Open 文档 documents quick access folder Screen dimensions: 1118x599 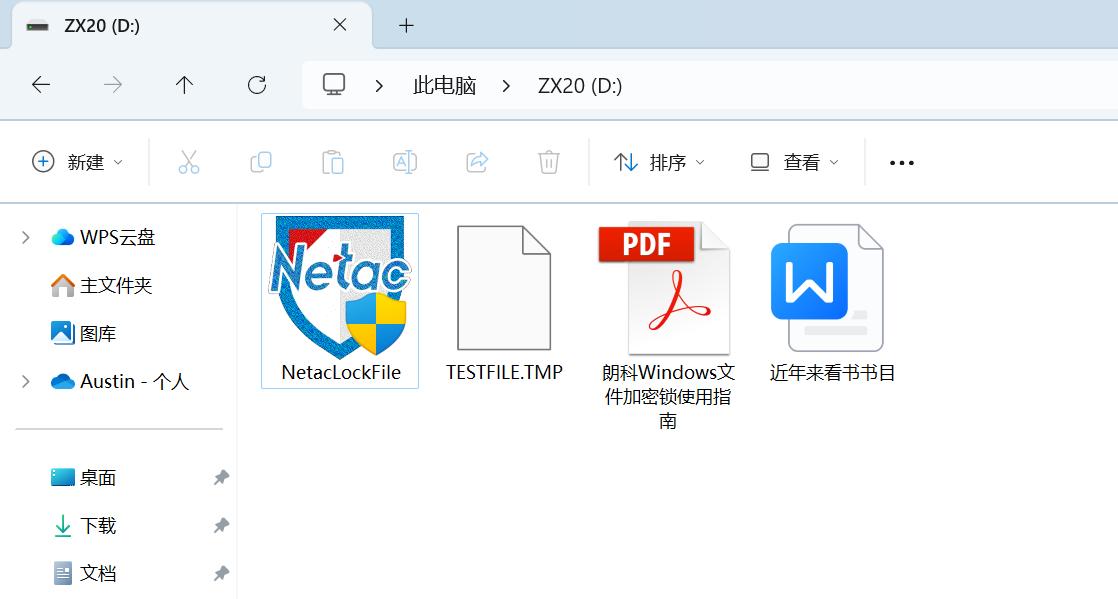83,573
